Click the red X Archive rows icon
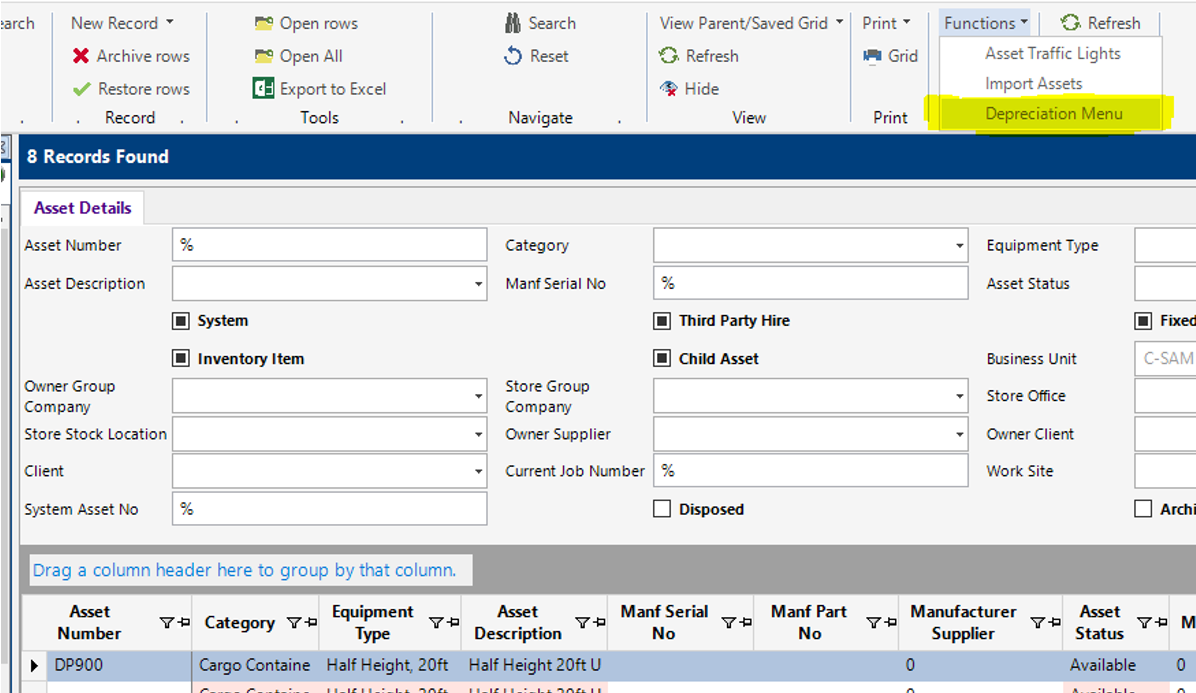The image size is (1196, 693). point(81,57)
